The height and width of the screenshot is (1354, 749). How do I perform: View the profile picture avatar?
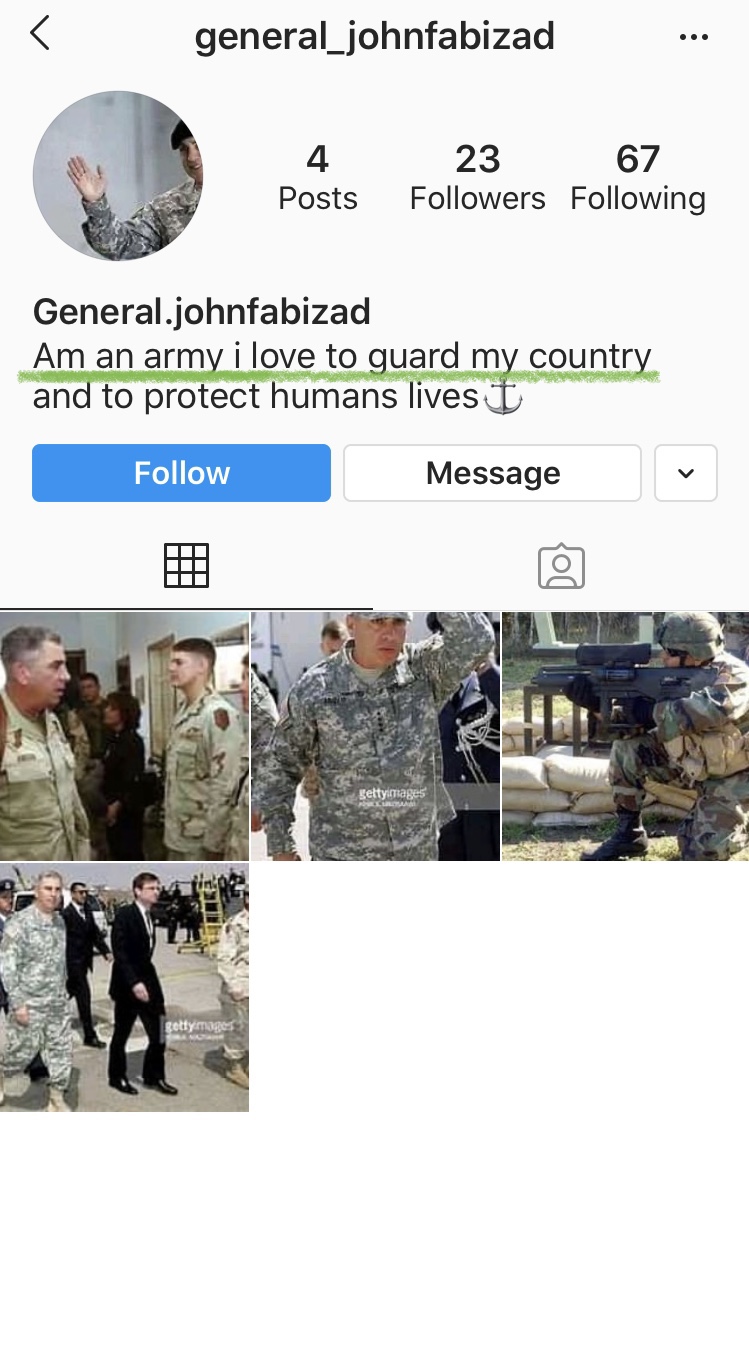(x=118, y=176)
